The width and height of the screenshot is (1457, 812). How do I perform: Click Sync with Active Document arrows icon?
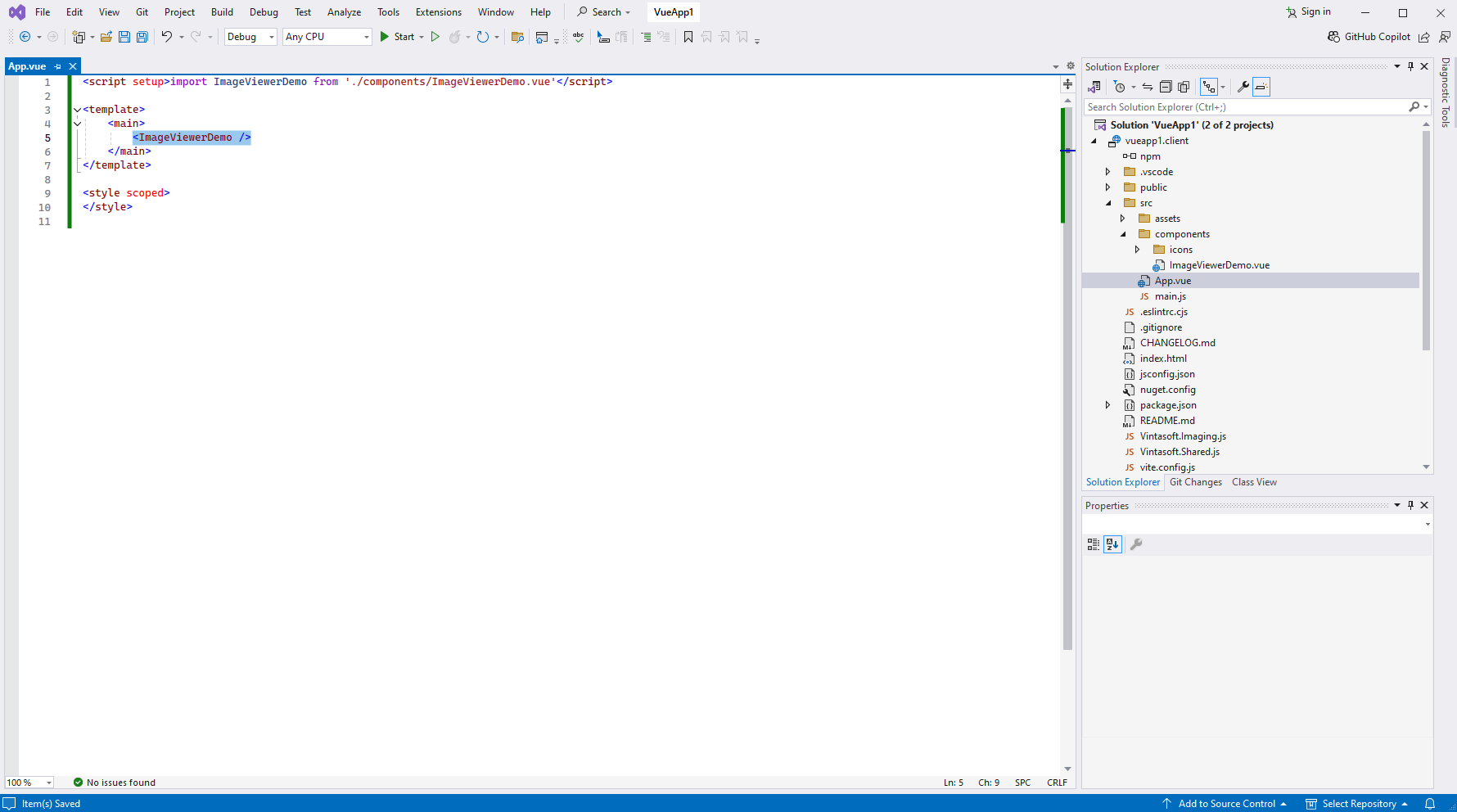pos(1148,87)
